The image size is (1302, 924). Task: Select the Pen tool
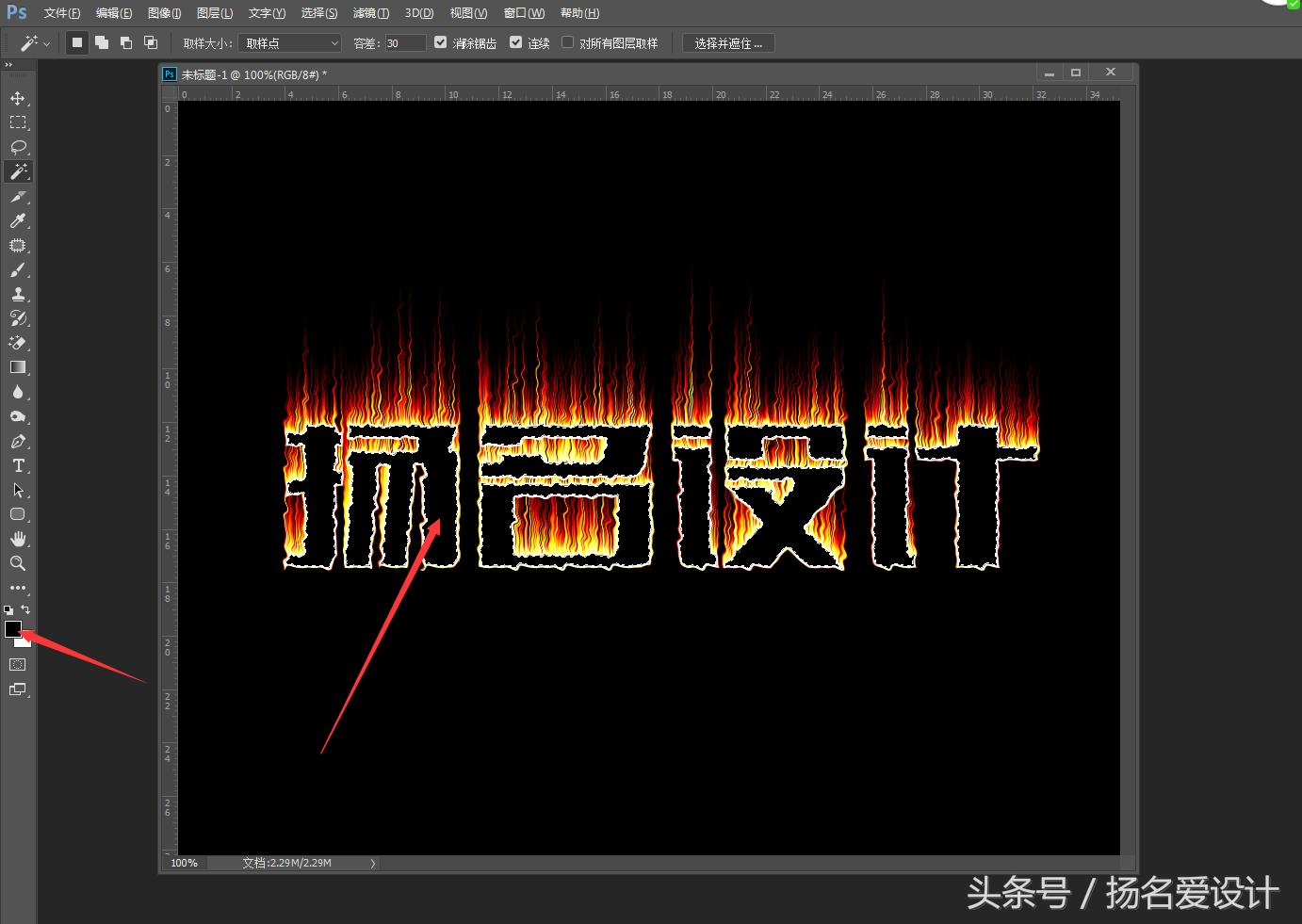[x=18, y=441]
